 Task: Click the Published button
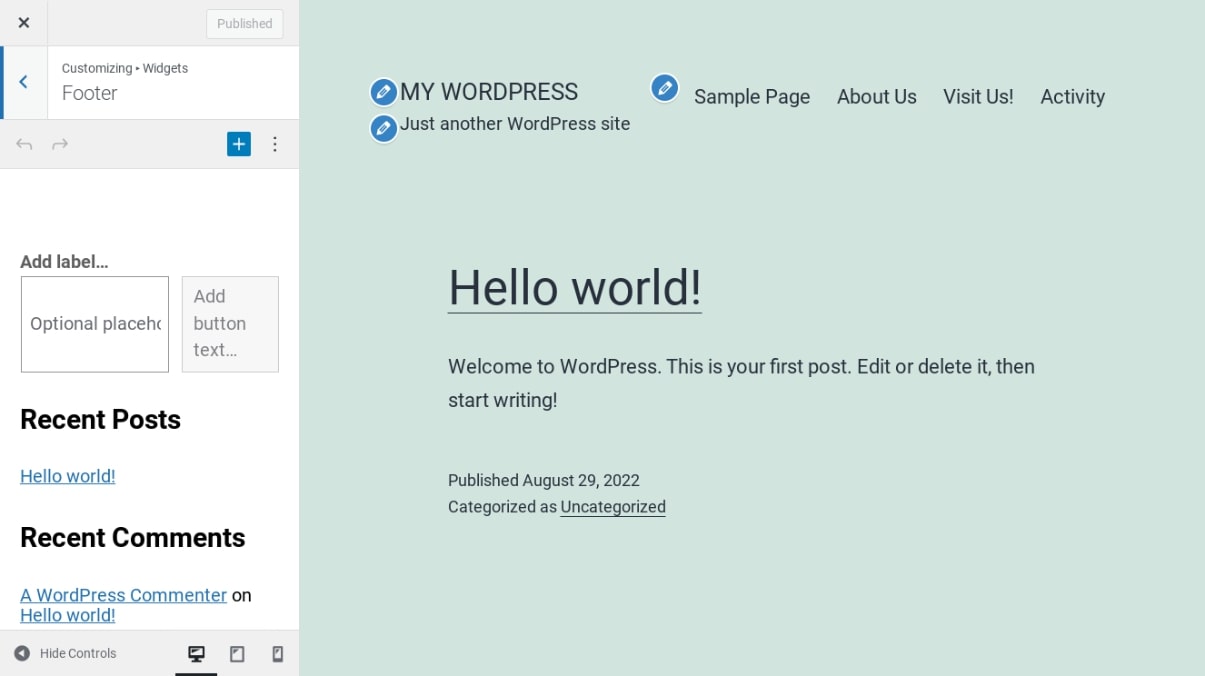tap(244, 24)
